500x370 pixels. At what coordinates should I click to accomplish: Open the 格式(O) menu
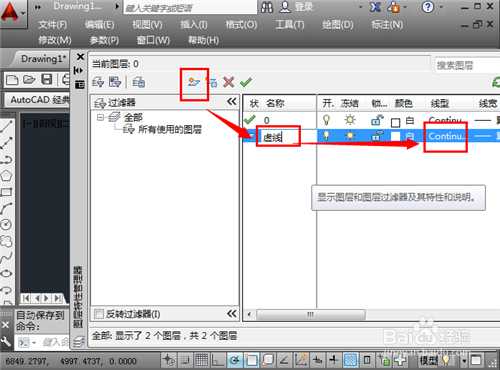(x=241, y=25)
